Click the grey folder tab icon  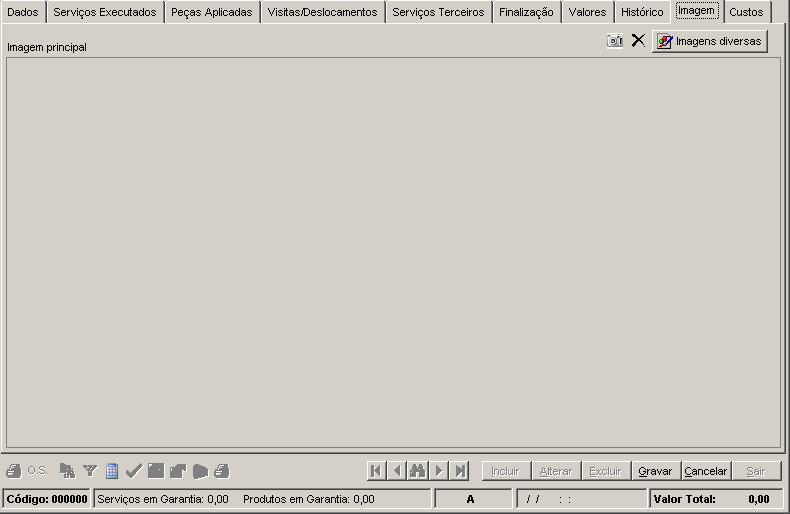pos(156,471)
